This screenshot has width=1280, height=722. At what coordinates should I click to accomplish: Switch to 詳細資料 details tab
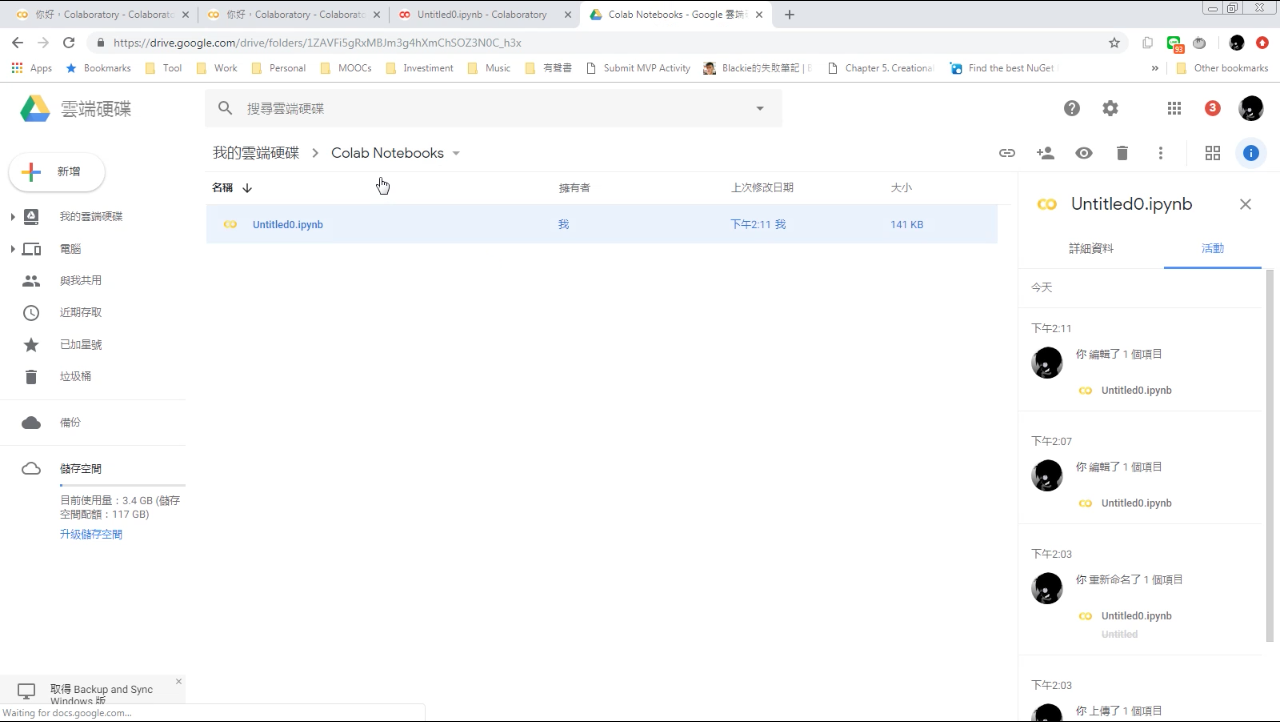1091,248
